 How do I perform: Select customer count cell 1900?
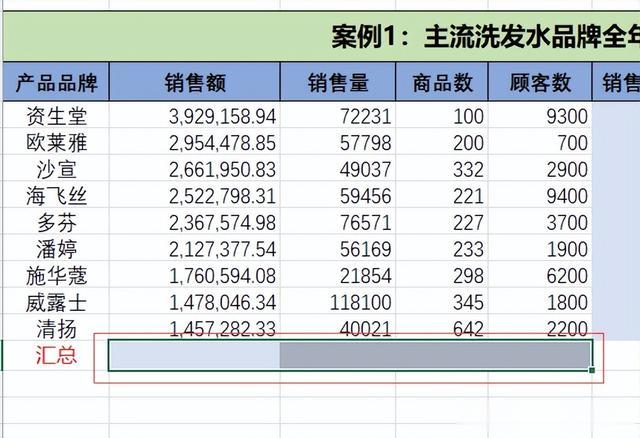click(x=540, y=249)
